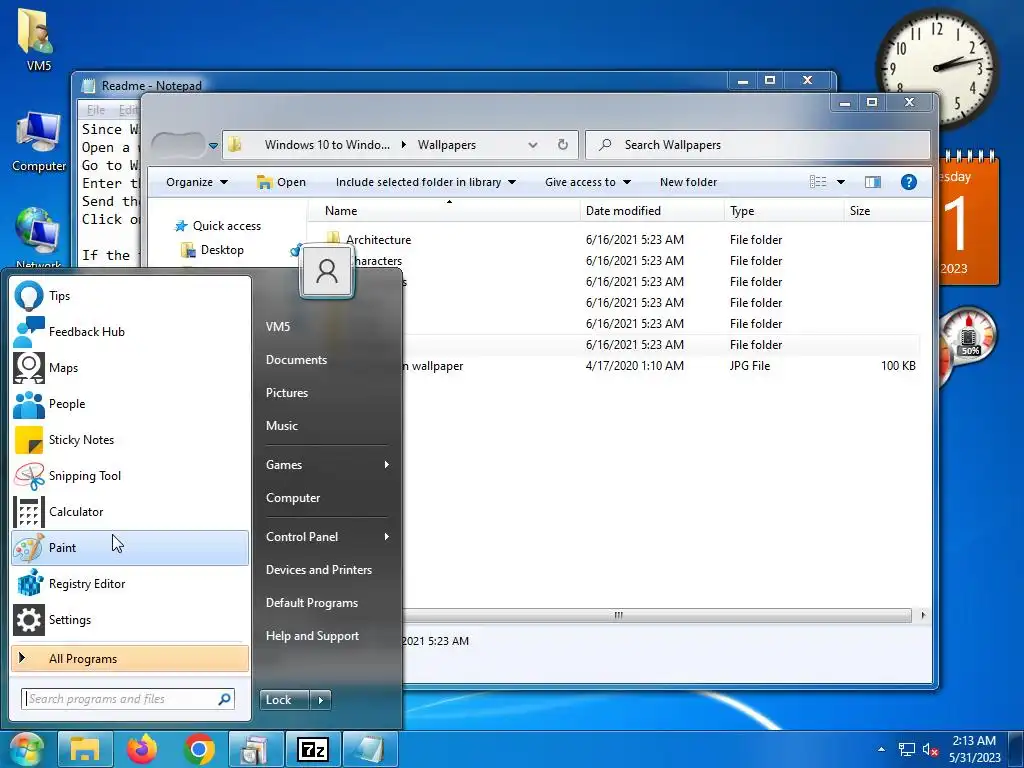Select the Computer desktop icon
The height and width of the screenshot is (768, 1024).
pos(39,142)
